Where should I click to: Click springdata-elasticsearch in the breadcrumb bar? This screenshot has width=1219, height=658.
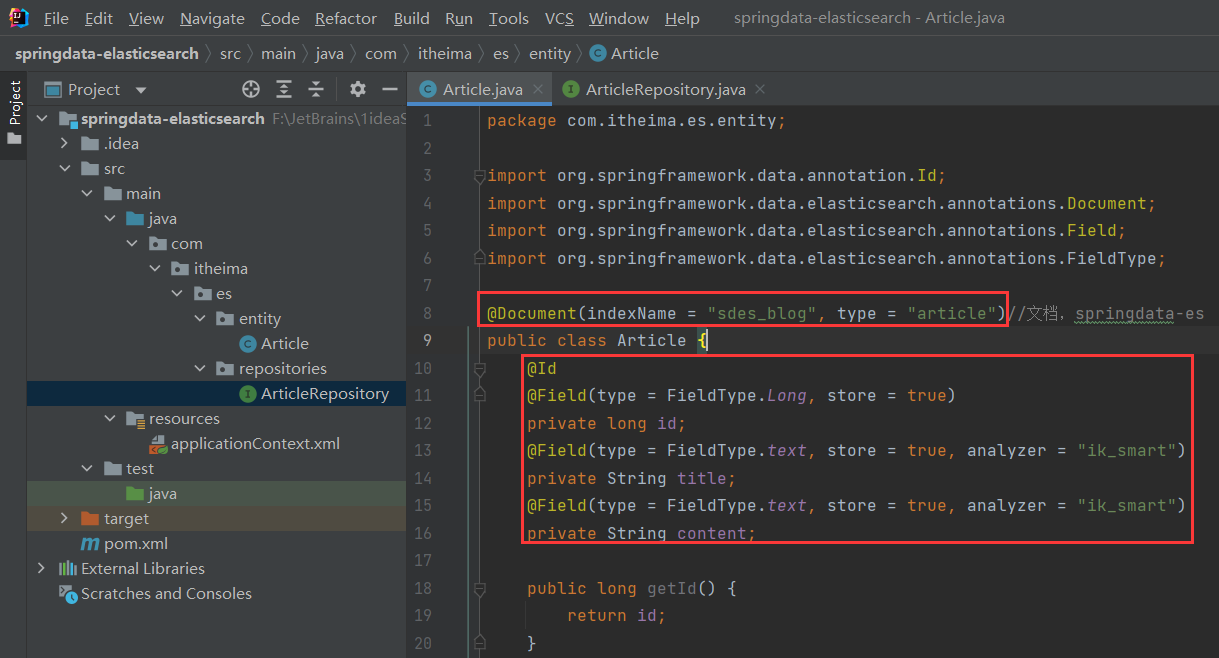(107, 53)
